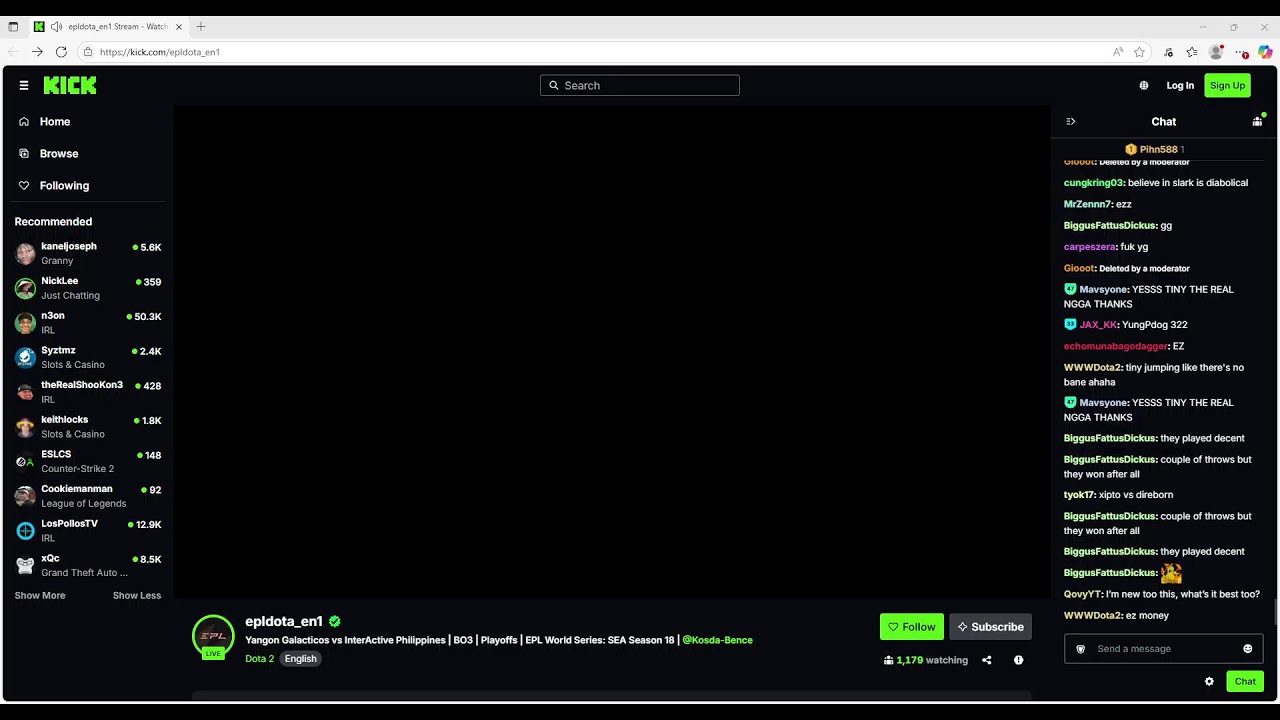Open kaneljoseph recommended channel
This screenshot has height=720, width=1280.
(x=88, y=253)
